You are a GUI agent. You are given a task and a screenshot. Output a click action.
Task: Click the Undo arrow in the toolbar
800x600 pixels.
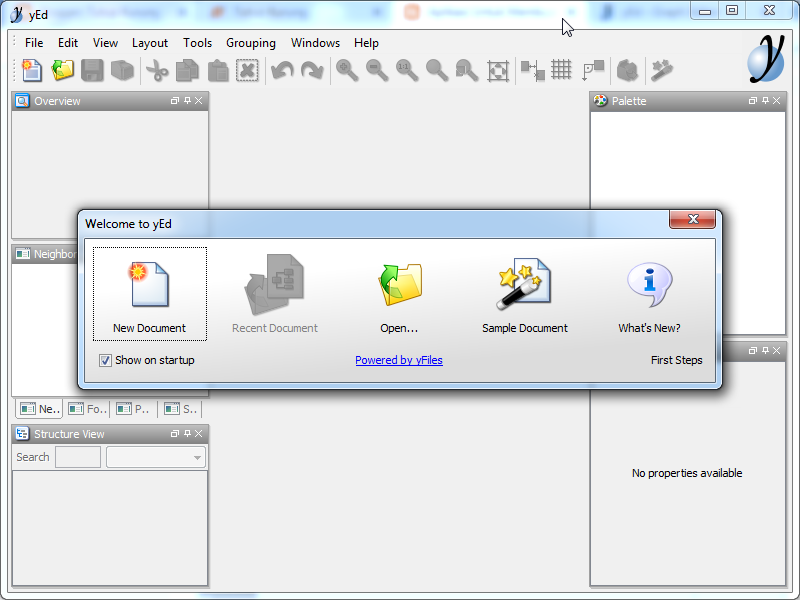coord(281,70)
